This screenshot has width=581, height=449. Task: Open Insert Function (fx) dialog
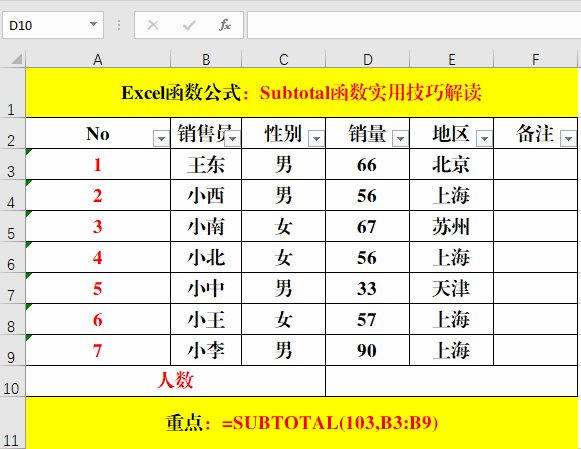click(225, 25)
